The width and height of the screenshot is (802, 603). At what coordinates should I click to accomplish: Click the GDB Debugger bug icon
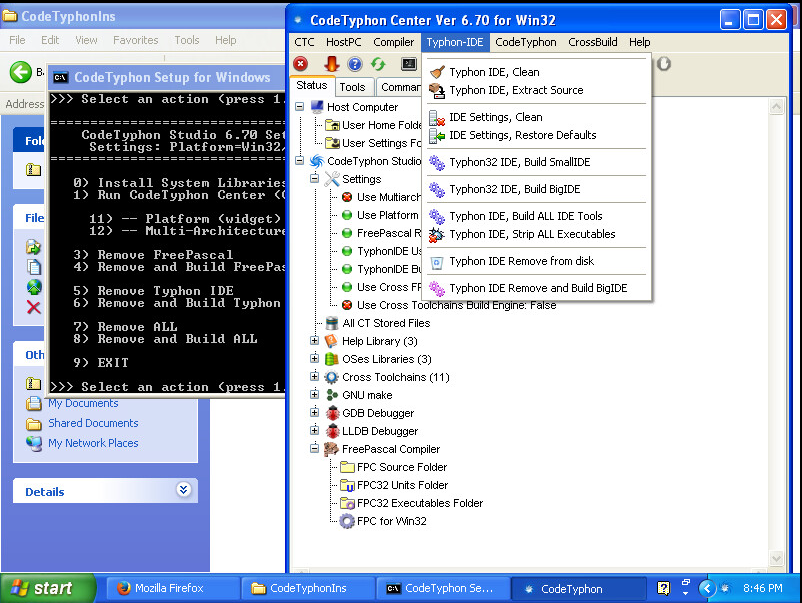coord(332,413)
